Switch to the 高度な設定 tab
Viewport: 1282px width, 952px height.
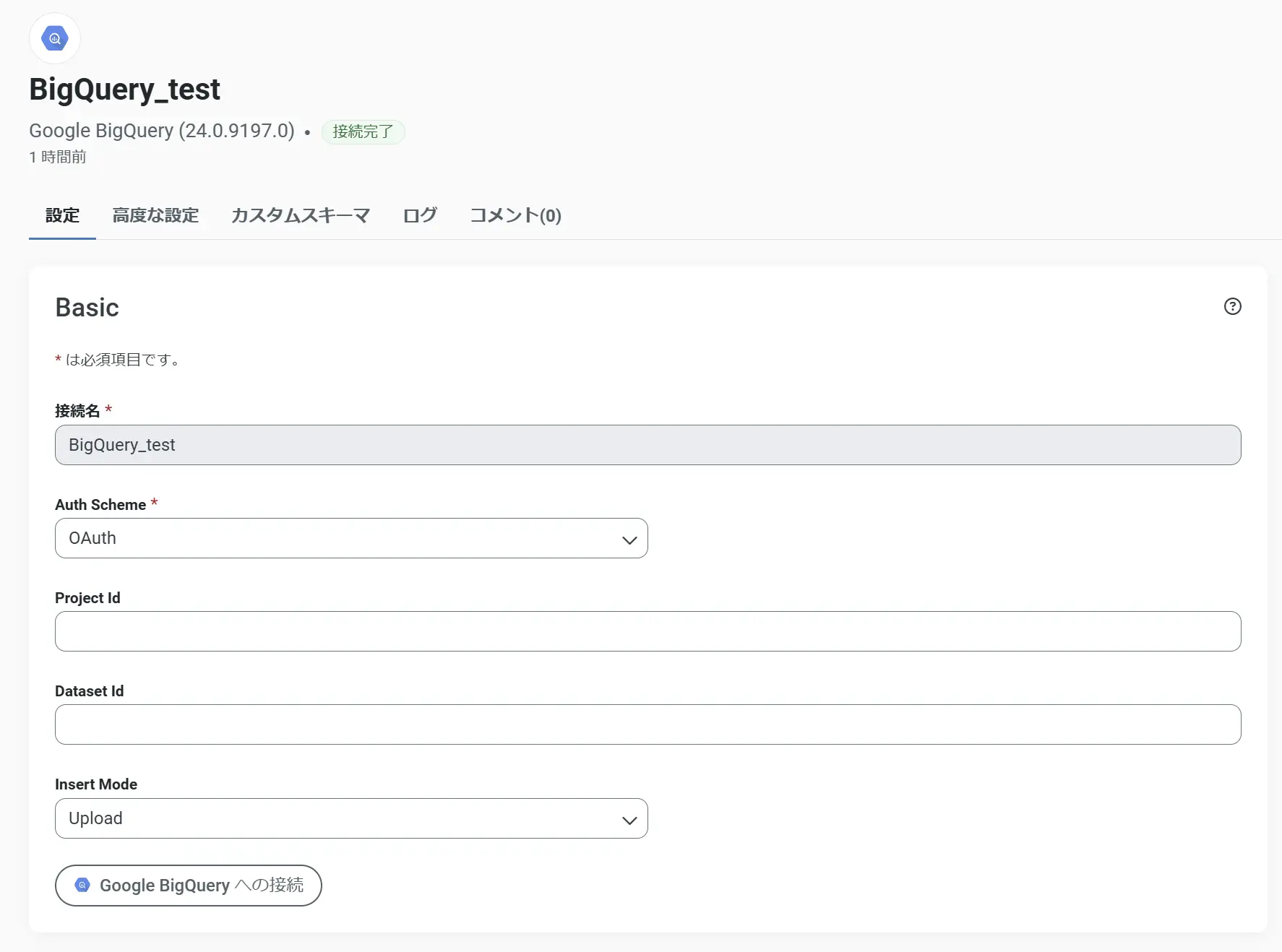155,215
